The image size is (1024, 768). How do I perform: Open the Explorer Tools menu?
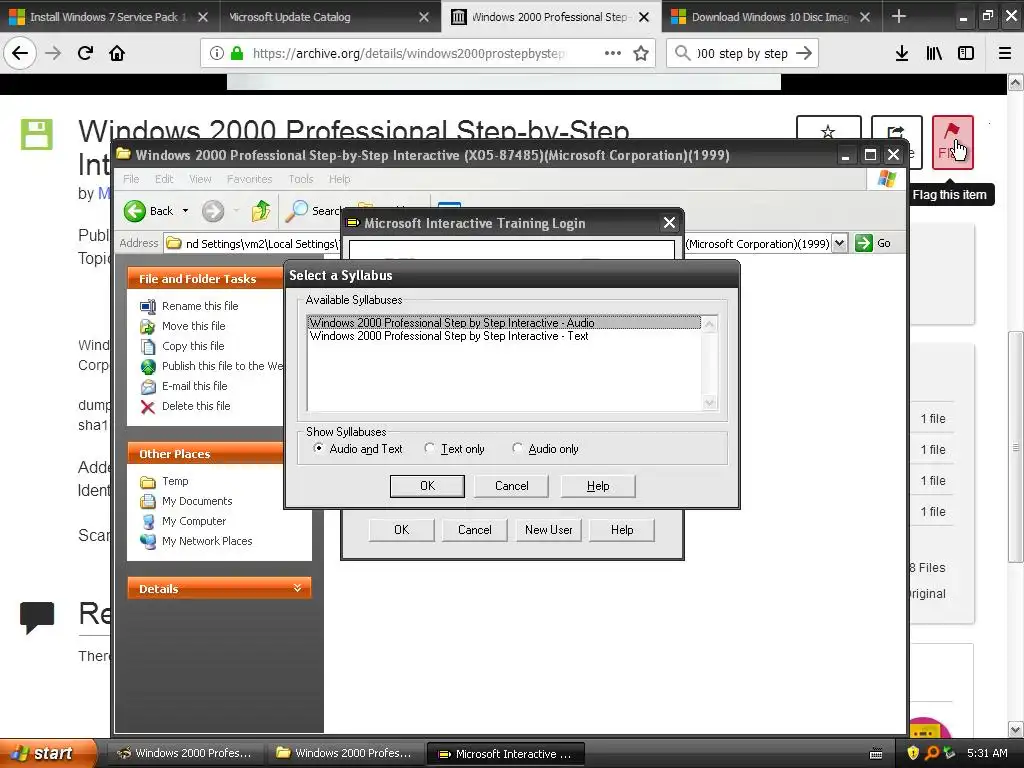point(300,179)
